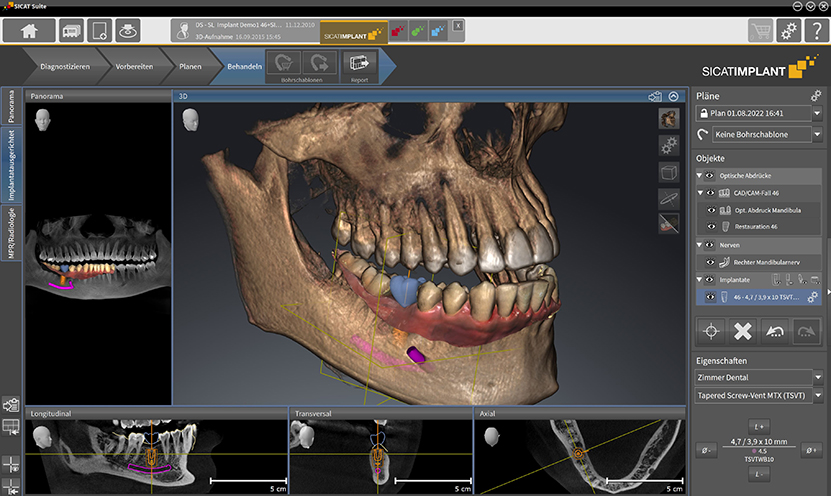Click the Panorama view thumbnail image
The width and height of the screenshot is (831, 496).
point(99,253)
